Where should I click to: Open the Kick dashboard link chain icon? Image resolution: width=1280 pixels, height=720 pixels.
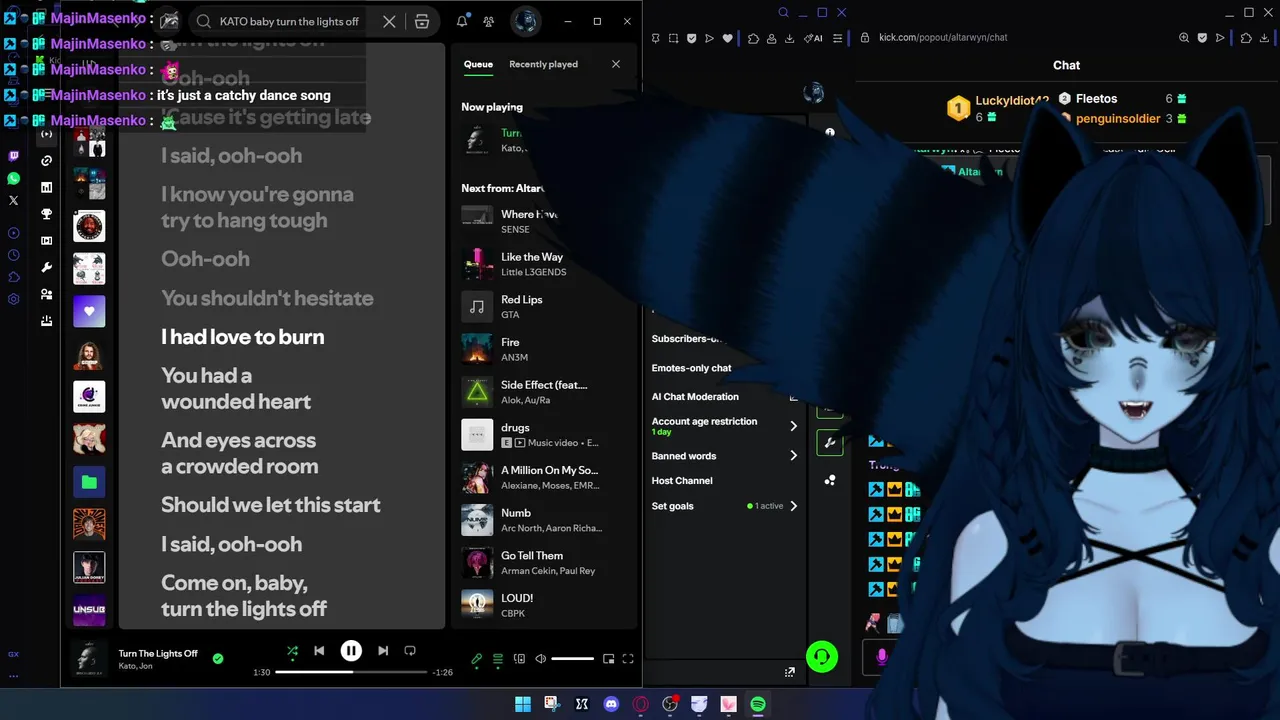click(46, 161)
